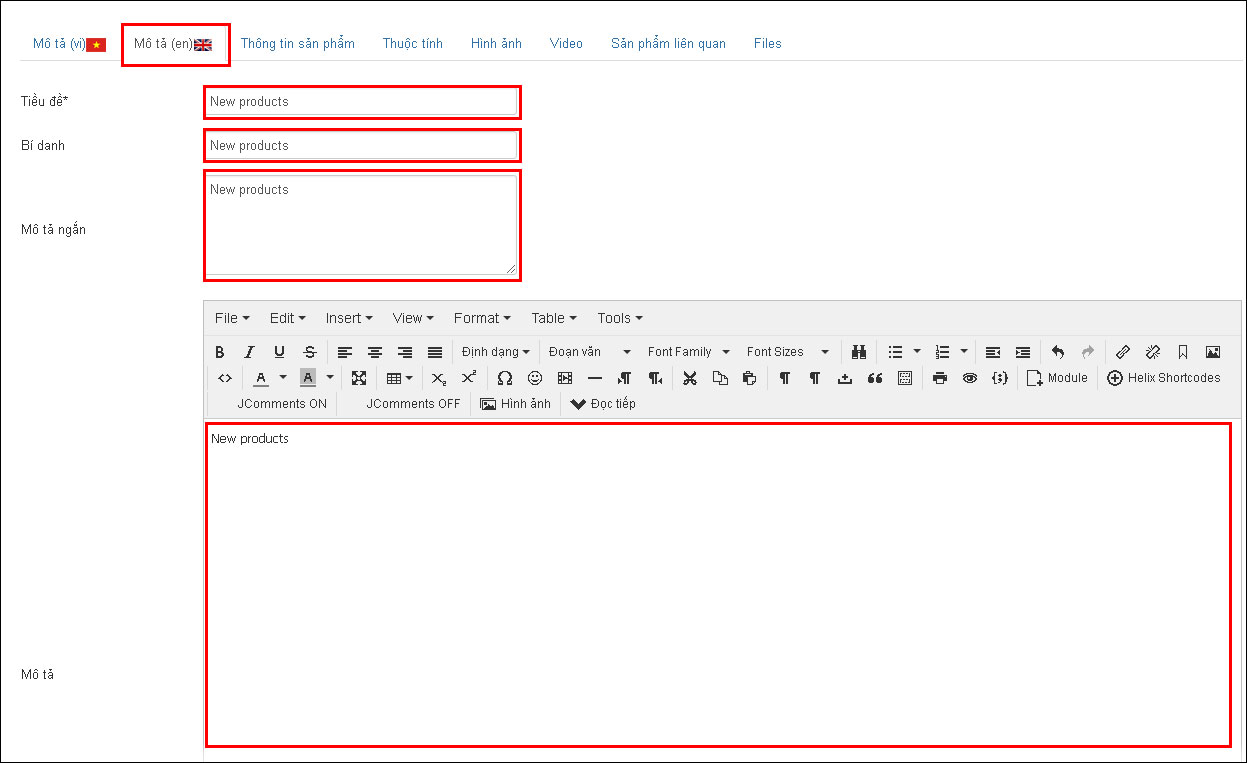
Task: Open the Insert menu
Action: pos(349,318)
